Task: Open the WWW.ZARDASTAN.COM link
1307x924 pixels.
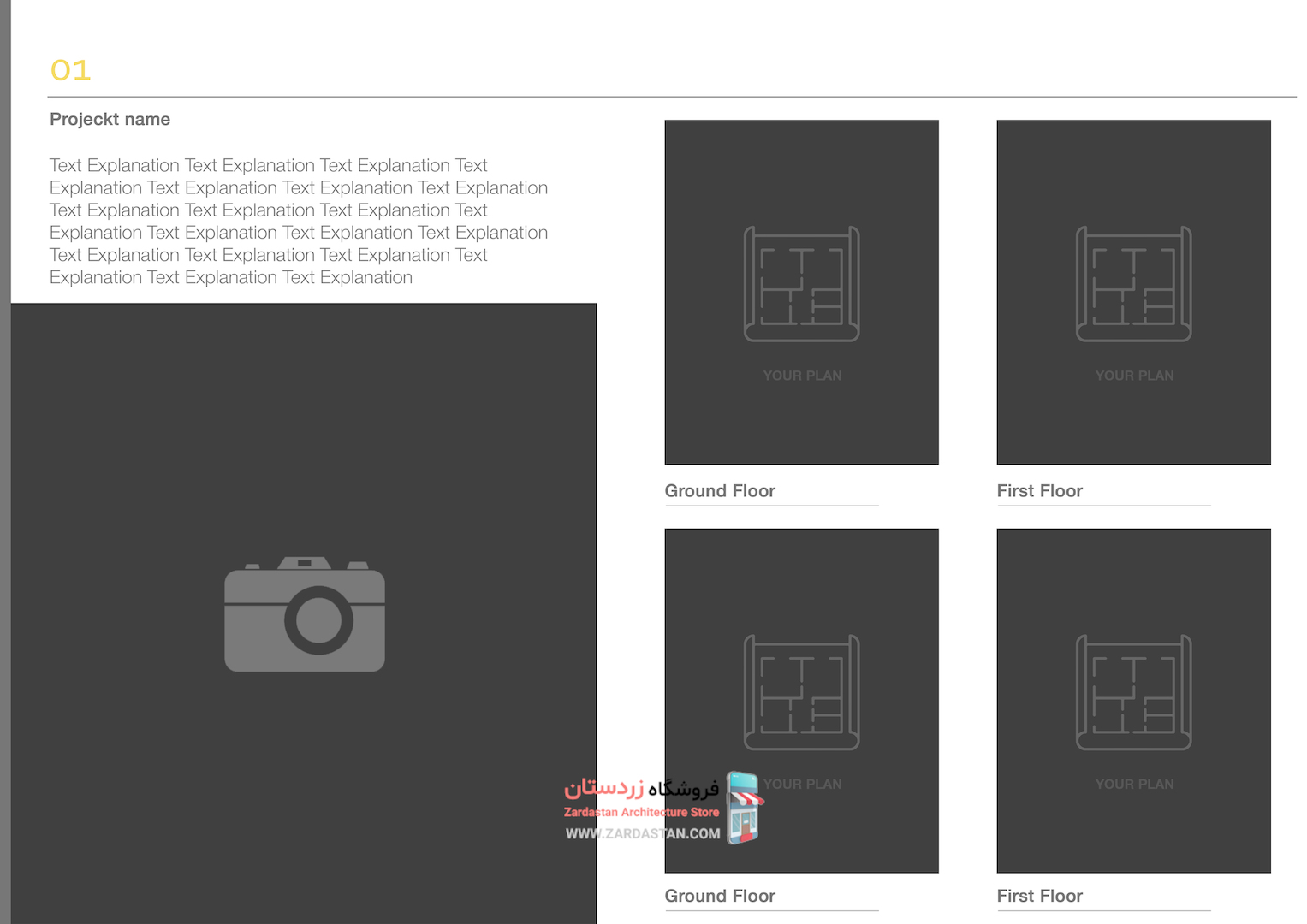Action: point(642,833)
